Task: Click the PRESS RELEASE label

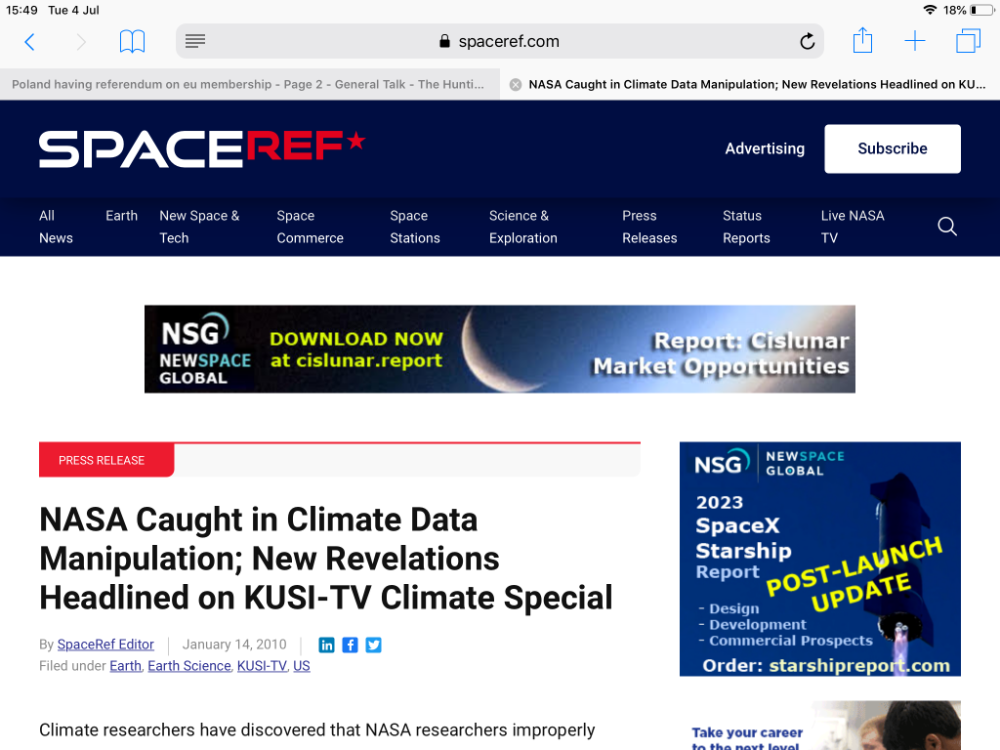Action: point(106,460)
